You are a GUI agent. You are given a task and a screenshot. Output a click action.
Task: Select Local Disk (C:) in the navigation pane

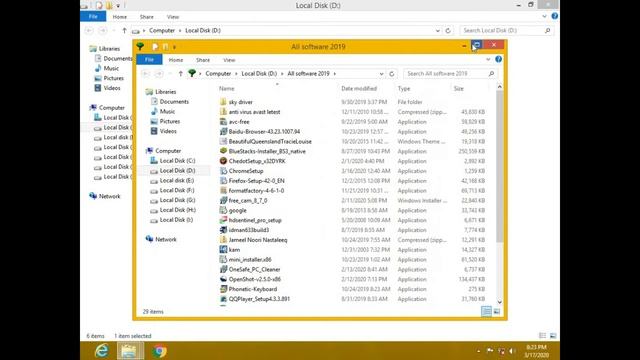click(x=177, y=161)
